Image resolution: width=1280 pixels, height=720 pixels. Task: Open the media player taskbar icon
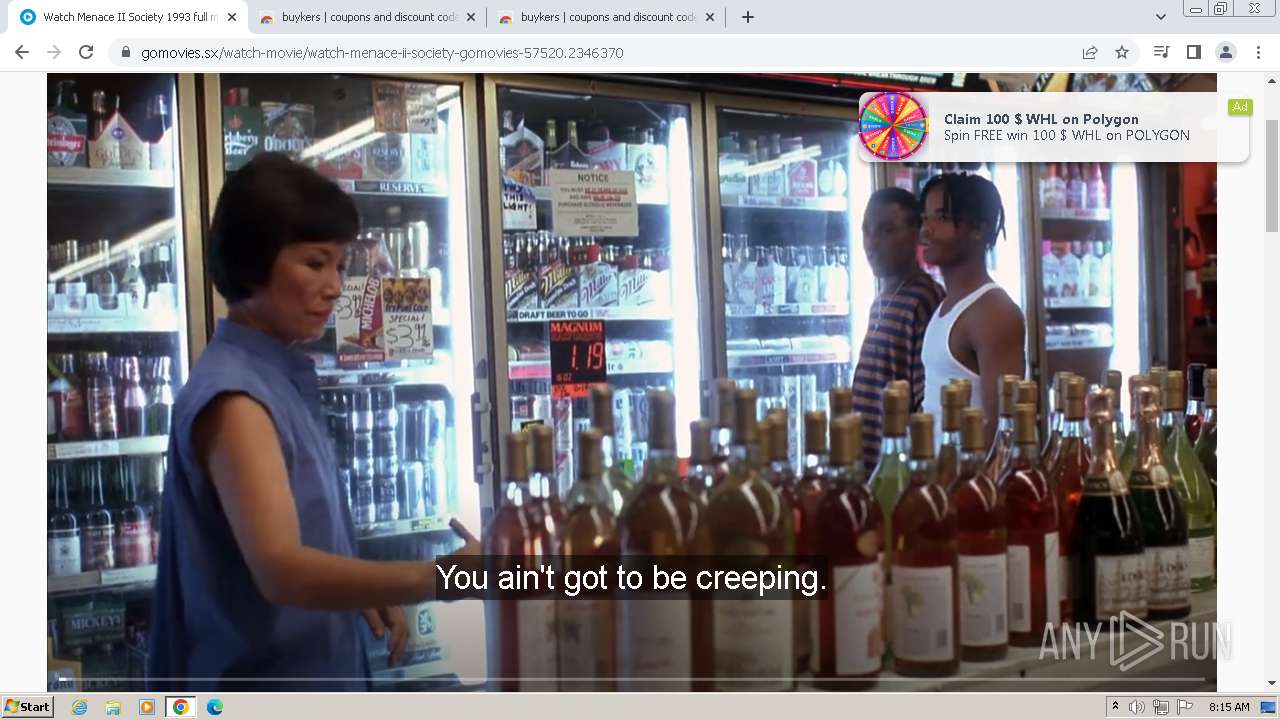147,707
